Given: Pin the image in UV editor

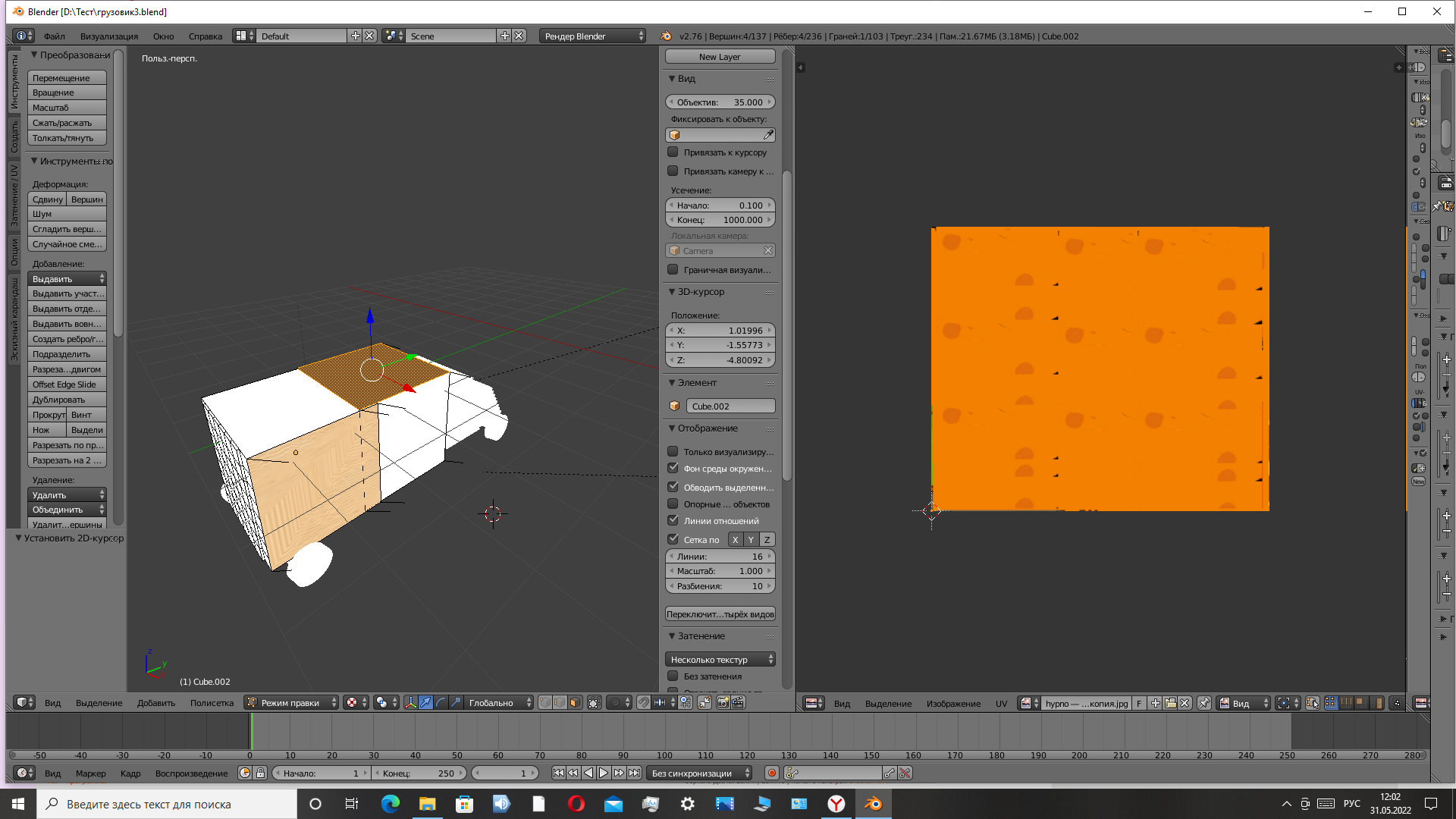Looking at the screenshot, I should pos(1203,703).
